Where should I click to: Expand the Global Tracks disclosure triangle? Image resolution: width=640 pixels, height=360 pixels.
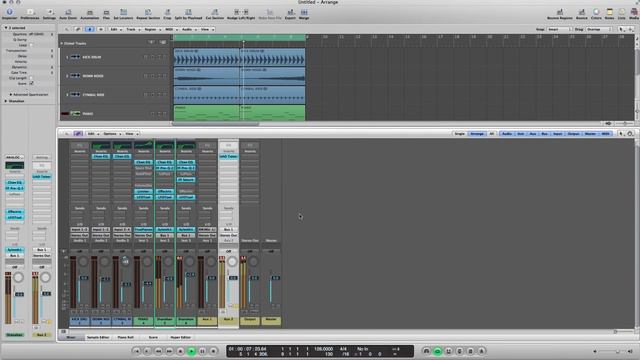62,43
